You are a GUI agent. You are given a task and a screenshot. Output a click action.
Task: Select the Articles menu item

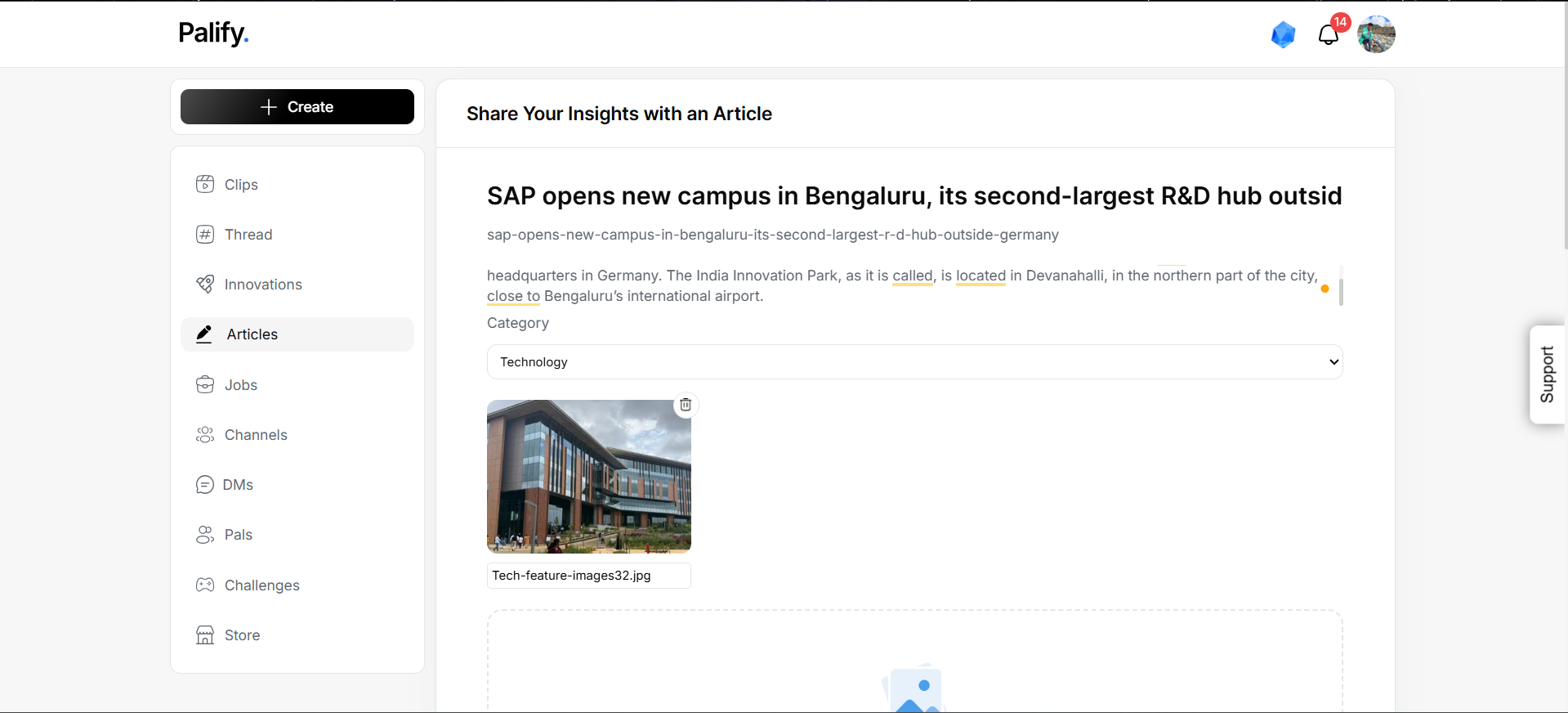click(297, 334)
